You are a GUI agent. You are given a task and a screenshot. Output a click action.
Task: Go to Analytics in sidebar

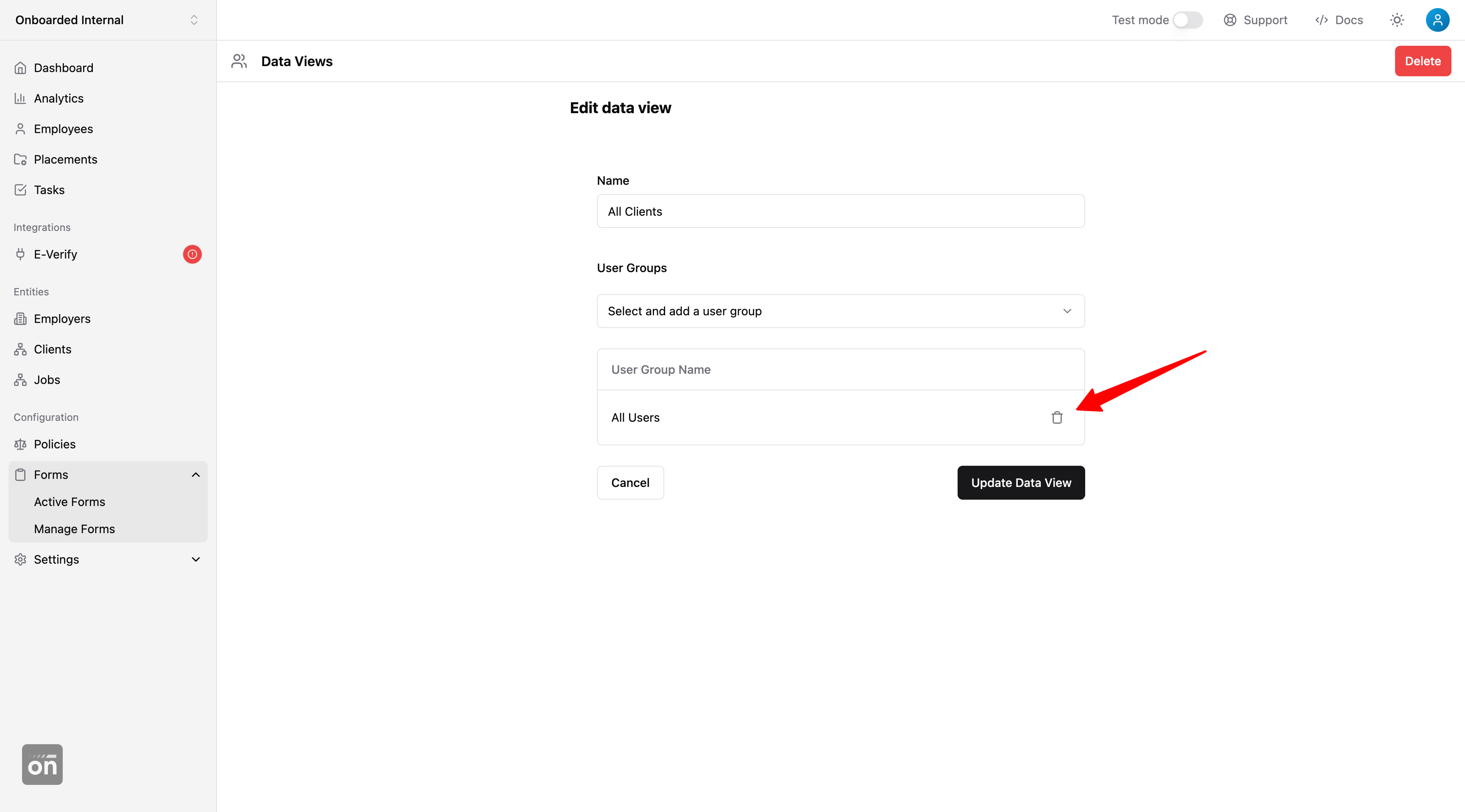click(58, 98)
